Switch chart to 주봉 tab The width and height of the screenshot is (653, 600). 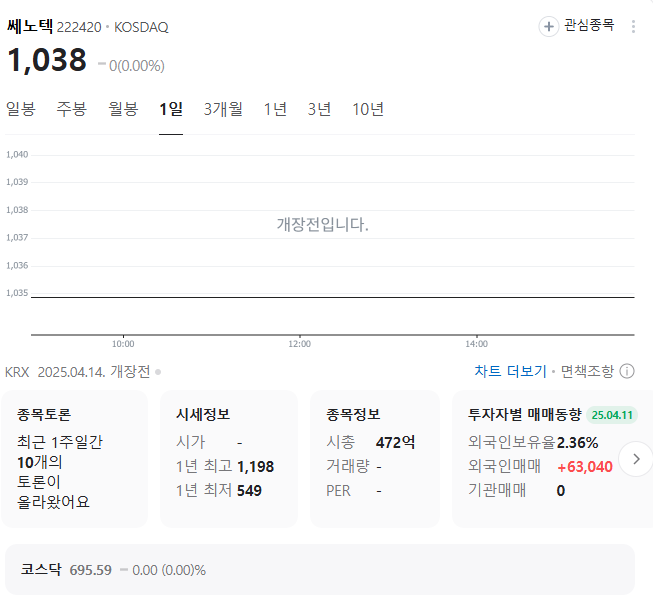(72, 109)
